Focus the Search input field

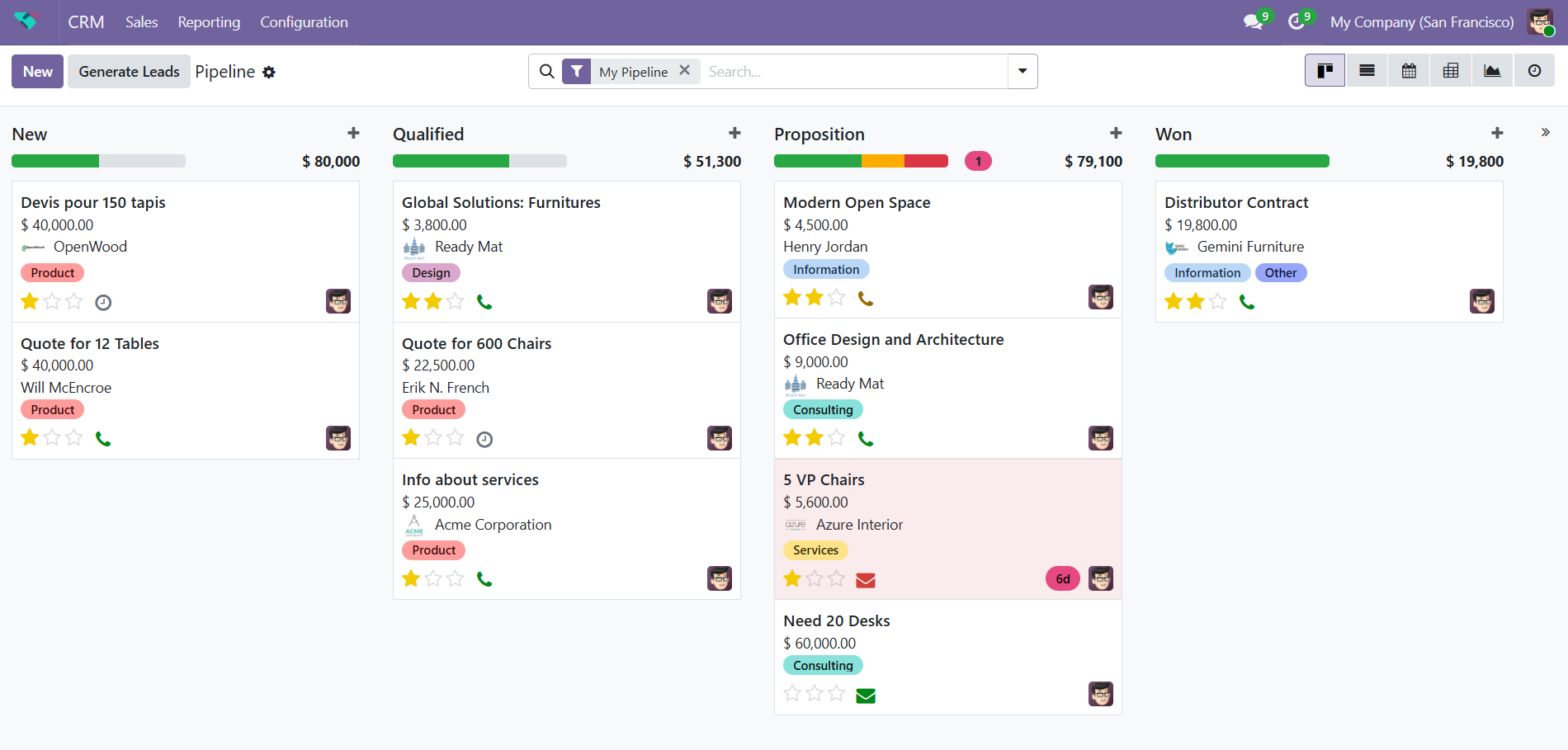coord(855,72)
